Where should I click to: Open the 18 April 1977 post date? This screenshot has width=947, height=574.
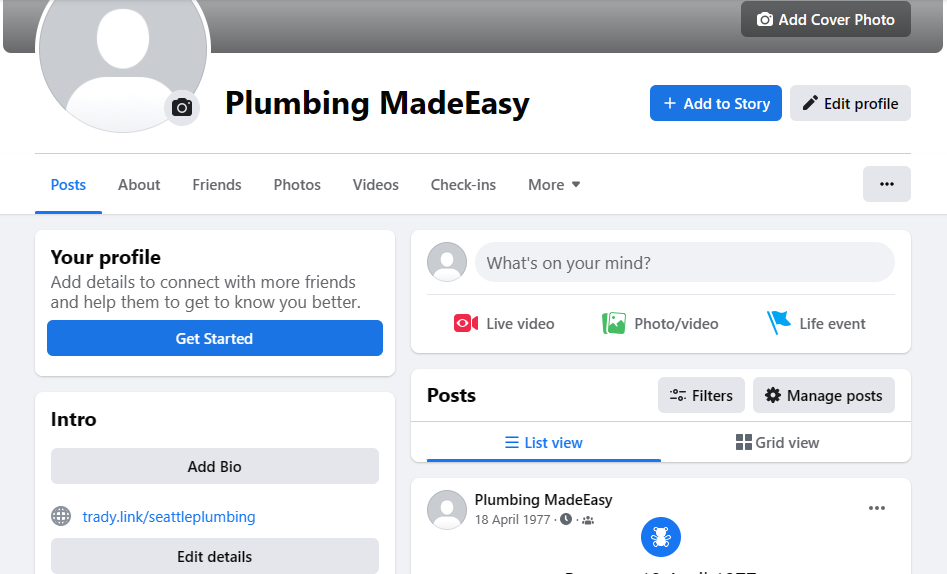tap(512, 520)
